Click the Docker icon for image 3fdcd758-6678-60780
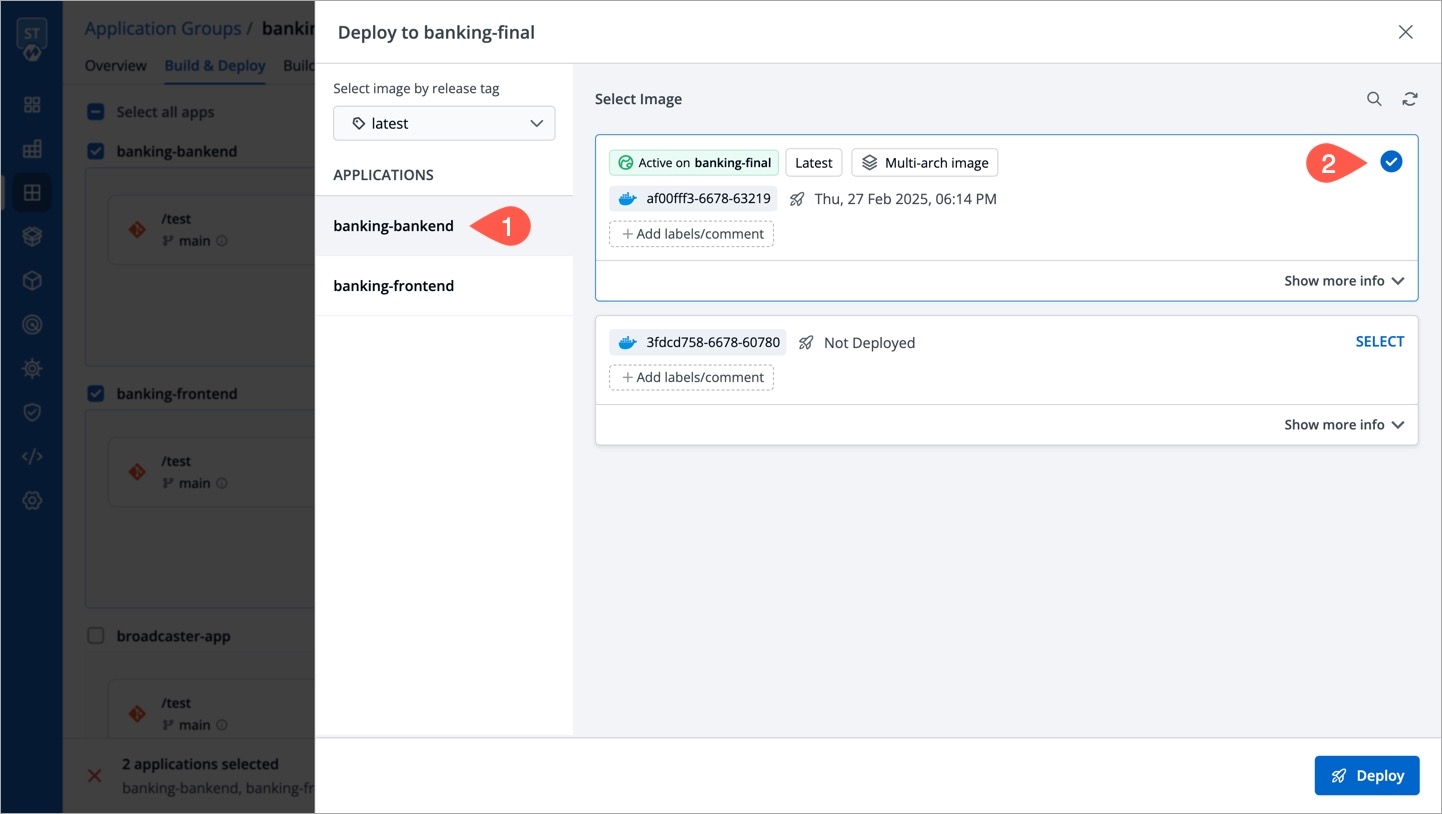 click(627, 343)
